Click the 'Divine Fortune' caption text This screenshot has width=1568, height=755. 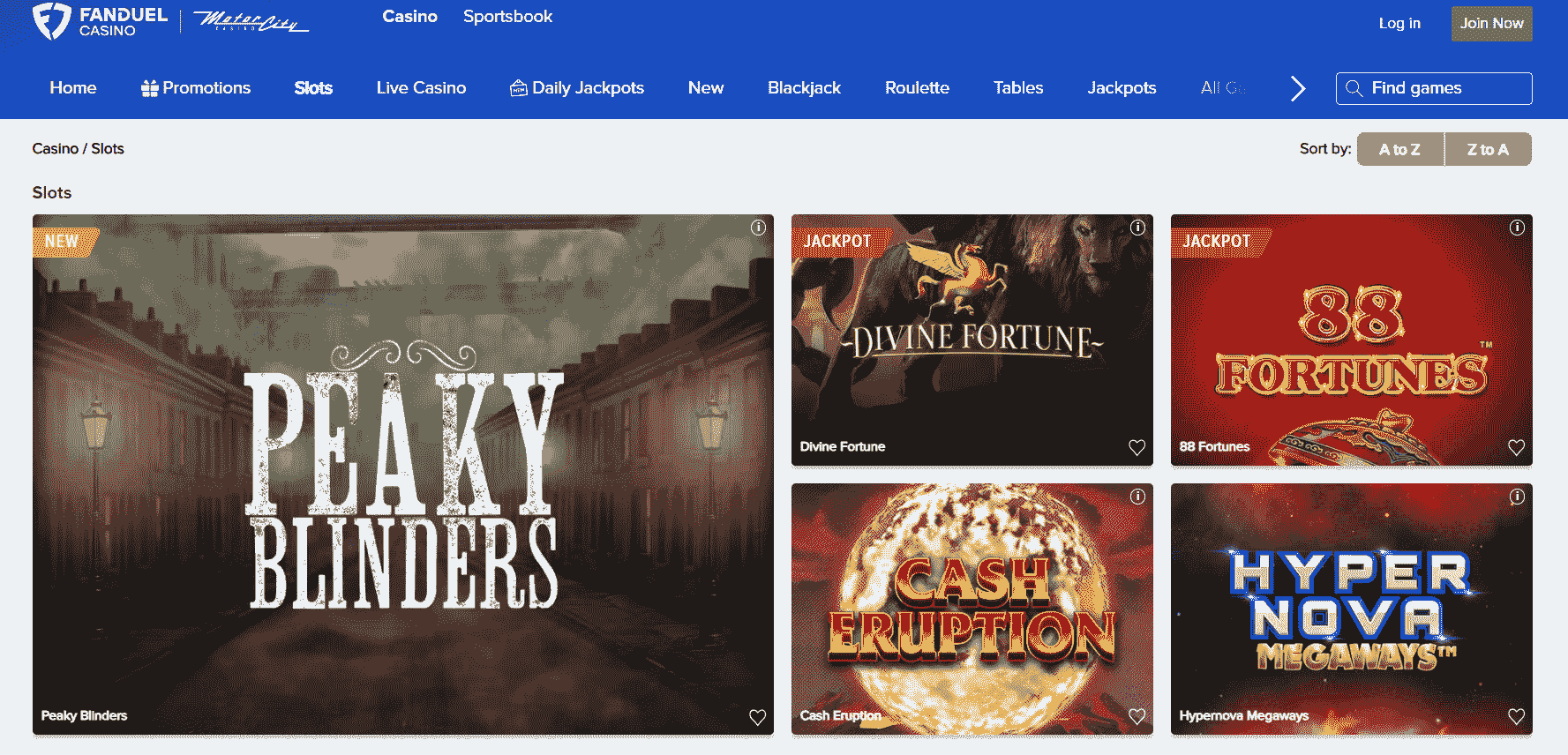[843, 447]
